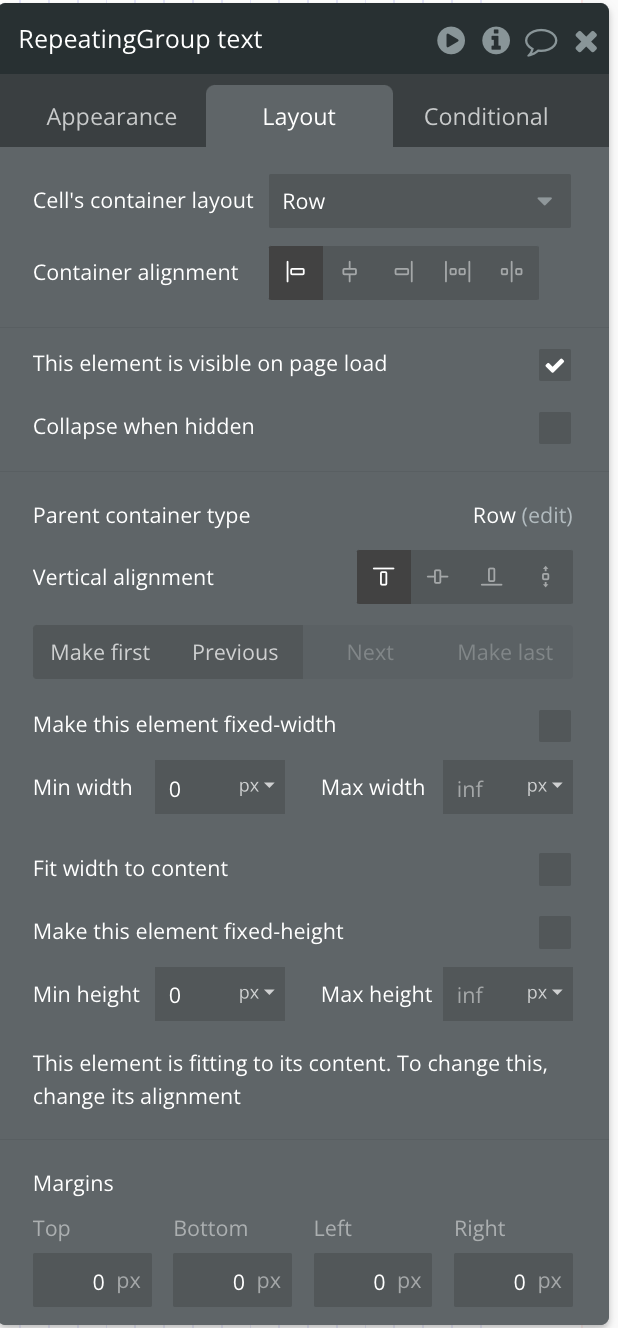The height and width of the screenshot is (1328, 618).
Task: Open the info icon for element reference
Action: (x=496, y=41)
